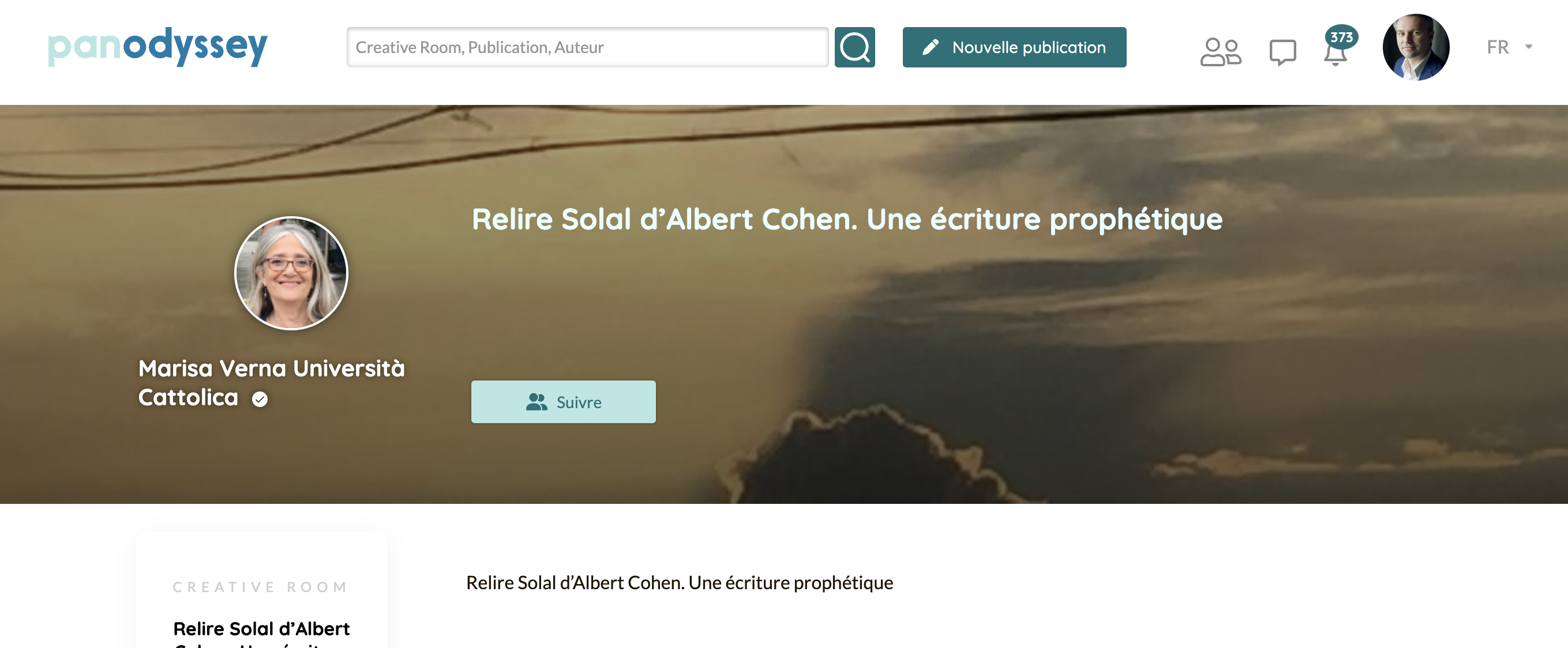Click the Creative Room sidebar heading

pyautogui.click(x=260, y=586)
